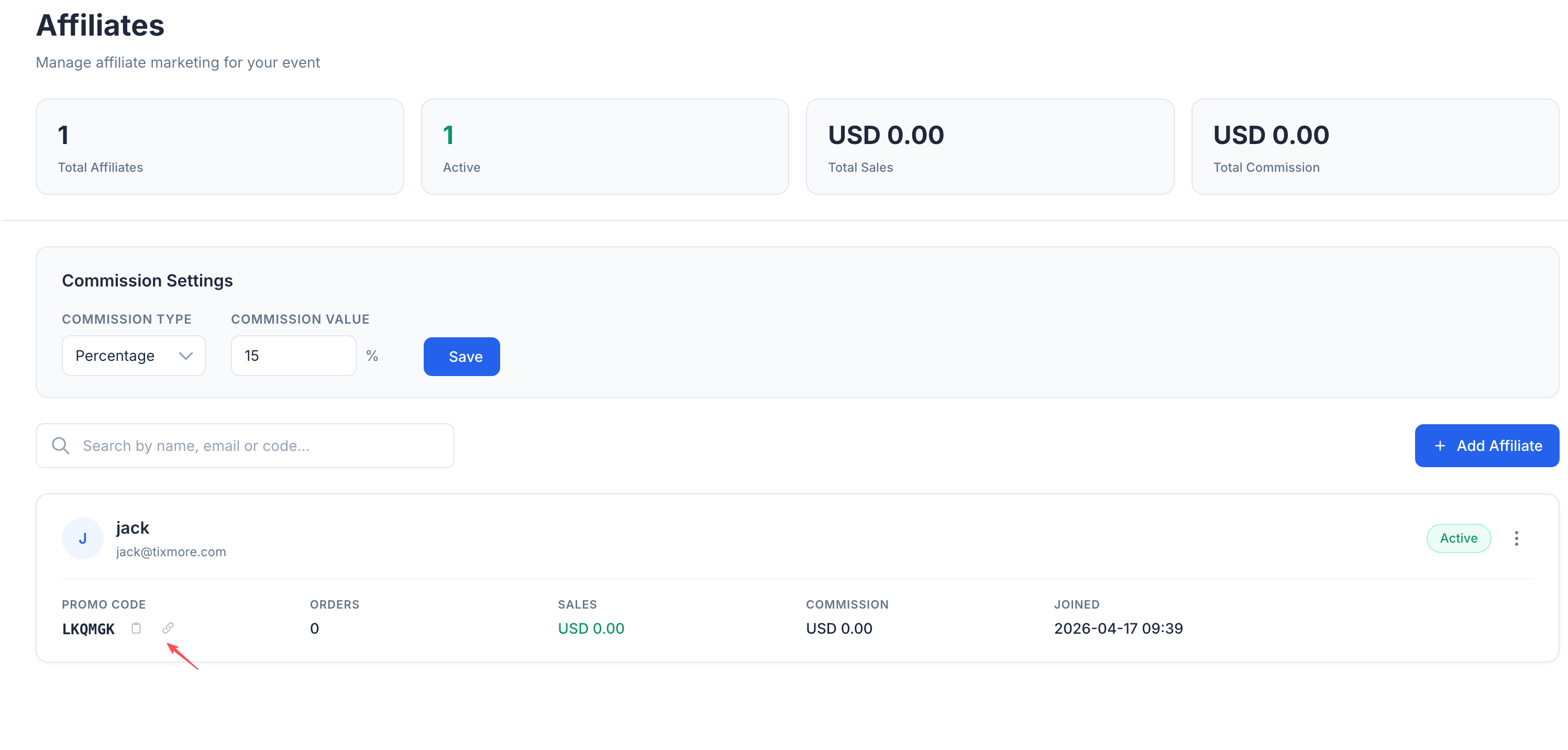Image resolution: width=1568 pixels, height=750 pixels.
Task: Click the search affiliates input field
Action: point(245,445)
